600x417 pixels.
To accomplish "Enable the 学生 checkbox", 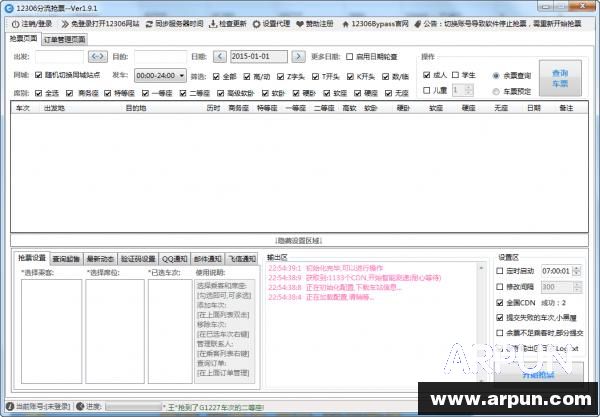I will [455, 75].
